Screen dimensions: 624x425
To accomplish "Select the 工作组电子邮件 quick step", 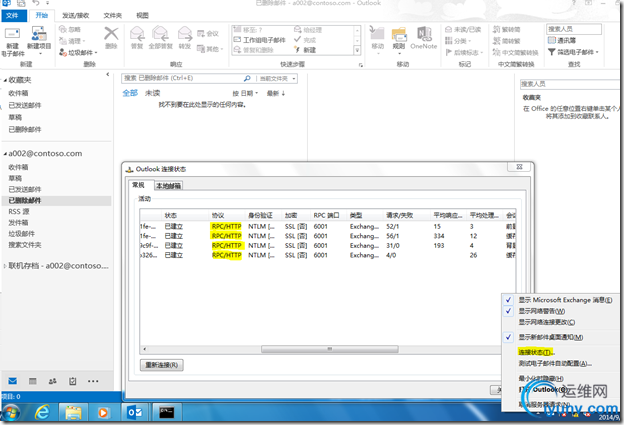I will point(259,40).
